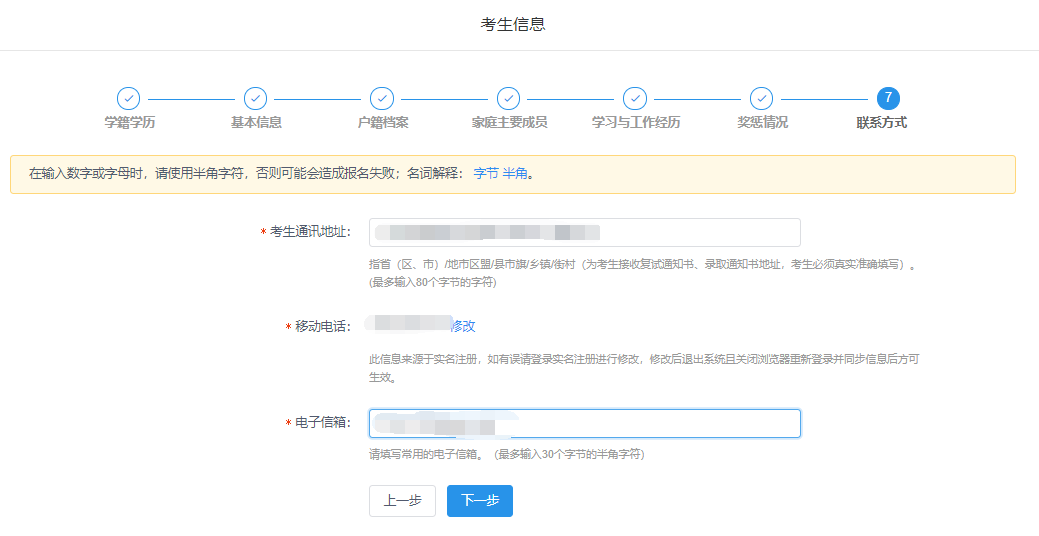
Task: Open the 字节 term explanation link
Action: pyautogui.click(x=485, y=173)
